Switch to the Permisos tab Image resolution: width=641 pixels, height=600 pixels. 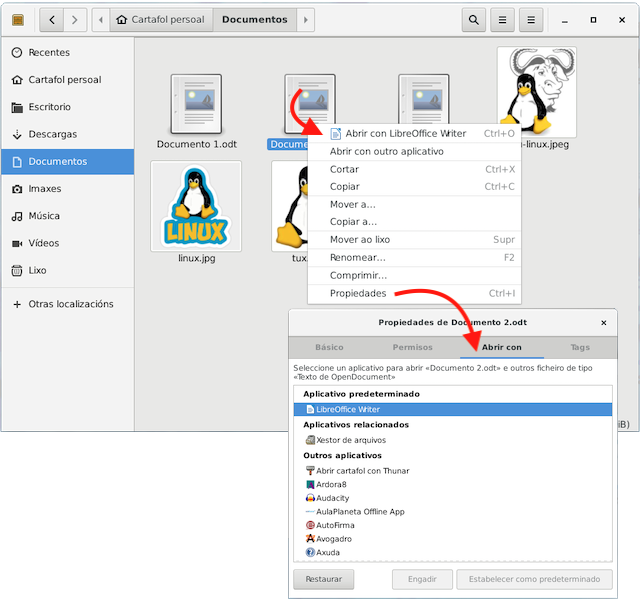click(413, 347)
